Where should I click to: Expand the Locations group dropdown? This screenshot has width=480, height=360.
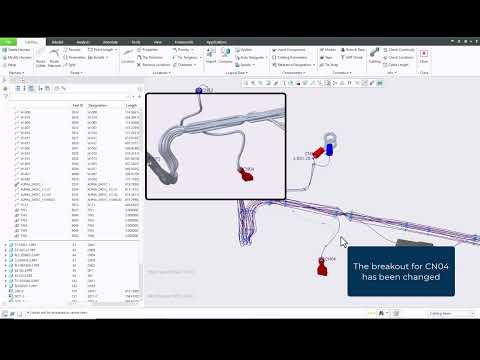161,73
